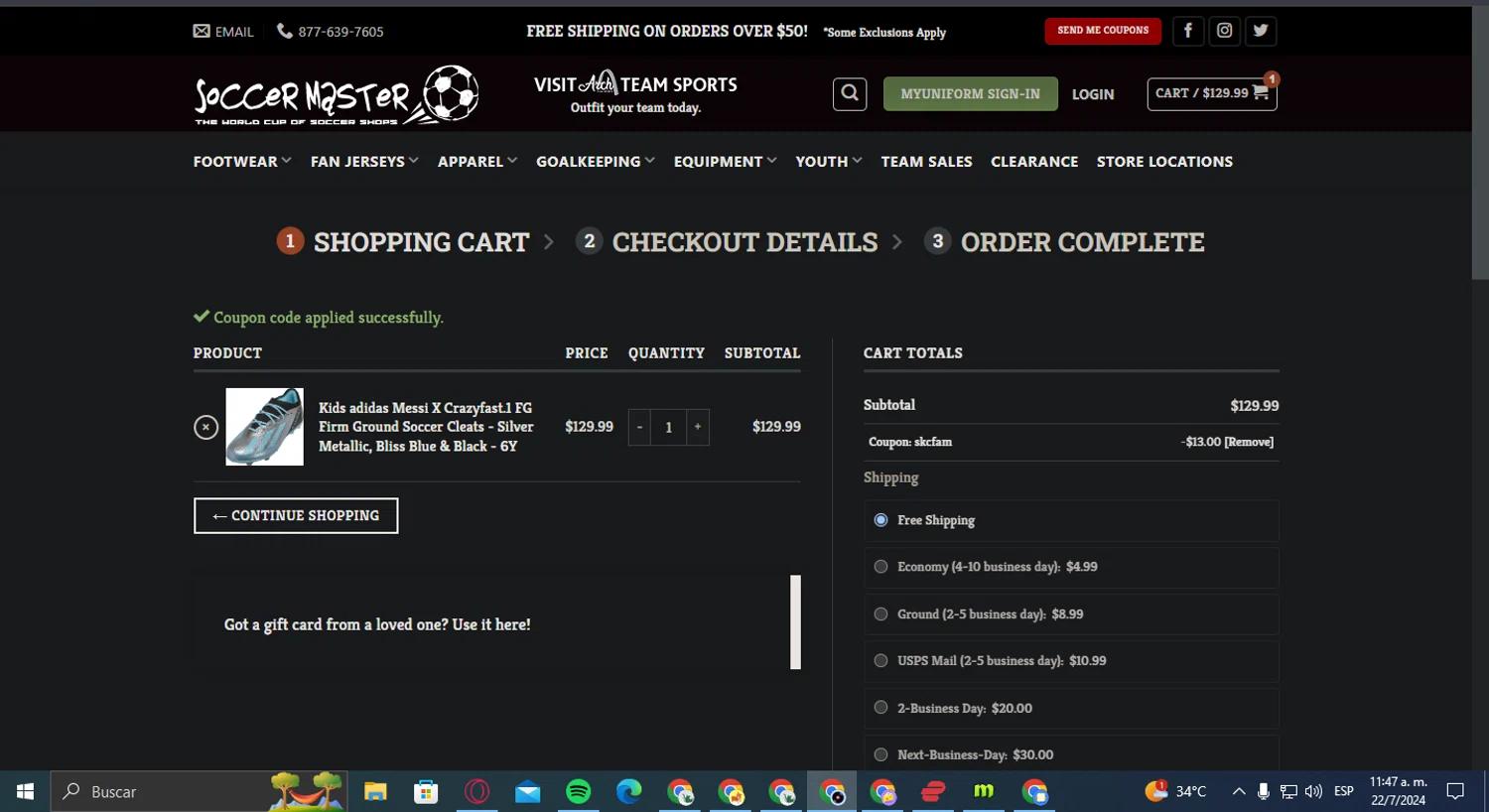Open the Mail app from the taskbar
This screenshot has height=812, width=1489.
(x=528, y=791)
